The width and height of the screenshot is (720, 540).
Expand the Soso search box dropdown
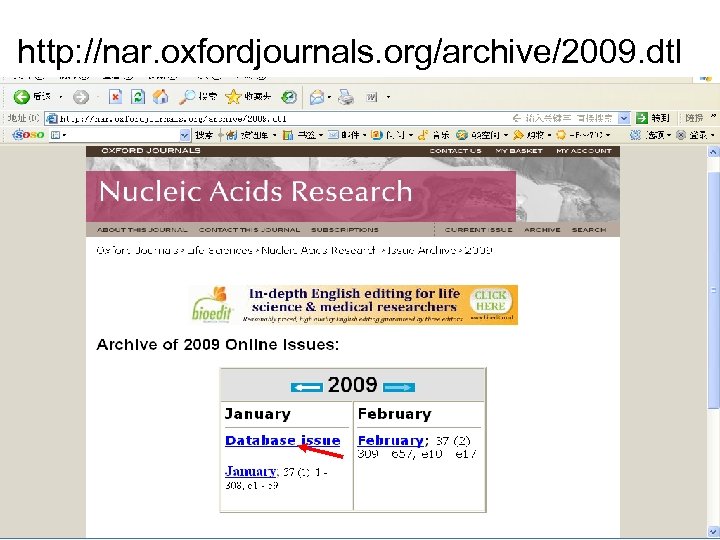tap(184, 135)
